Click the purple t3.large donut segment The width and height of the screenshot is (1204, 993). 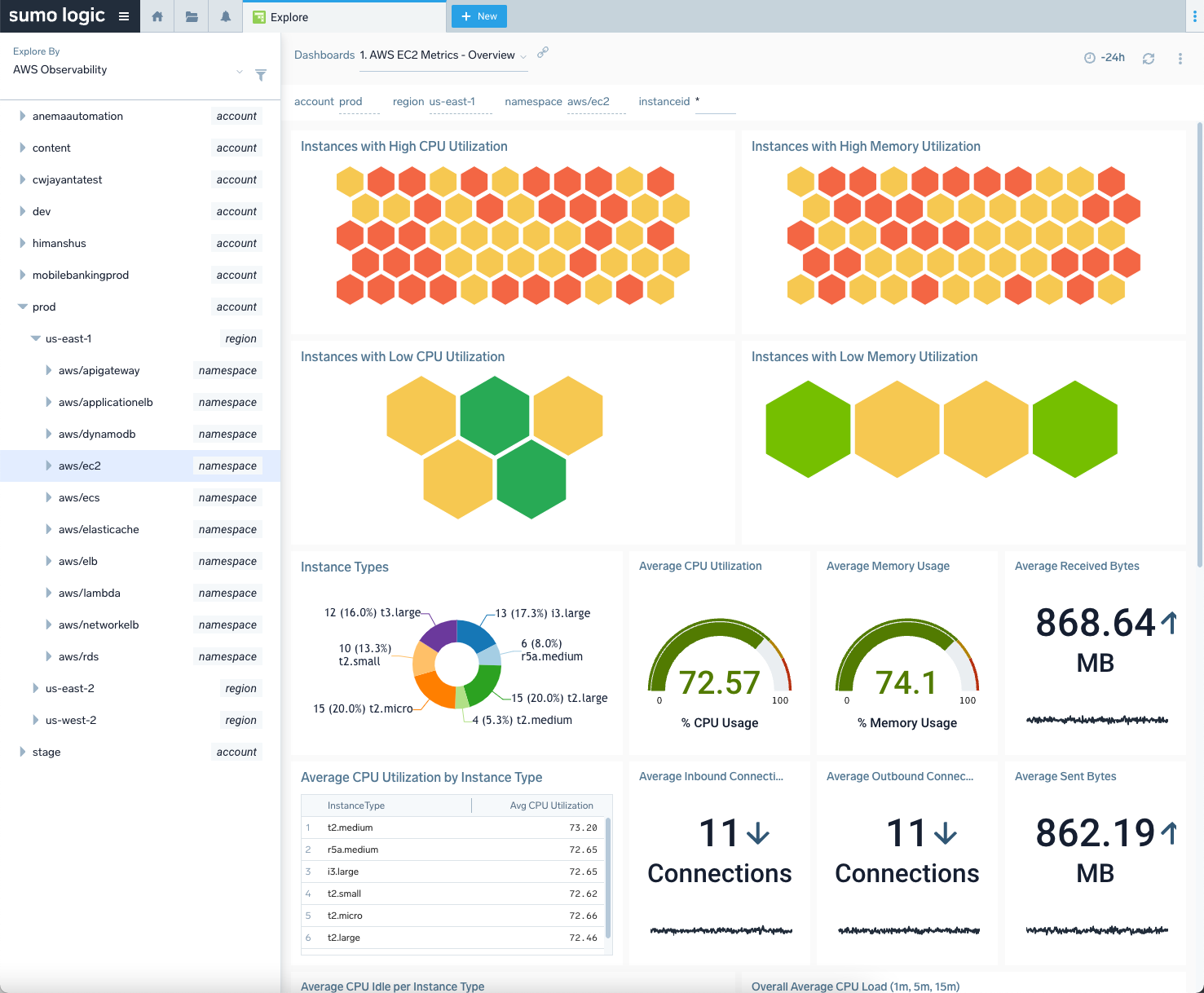(x=439, y=635)
